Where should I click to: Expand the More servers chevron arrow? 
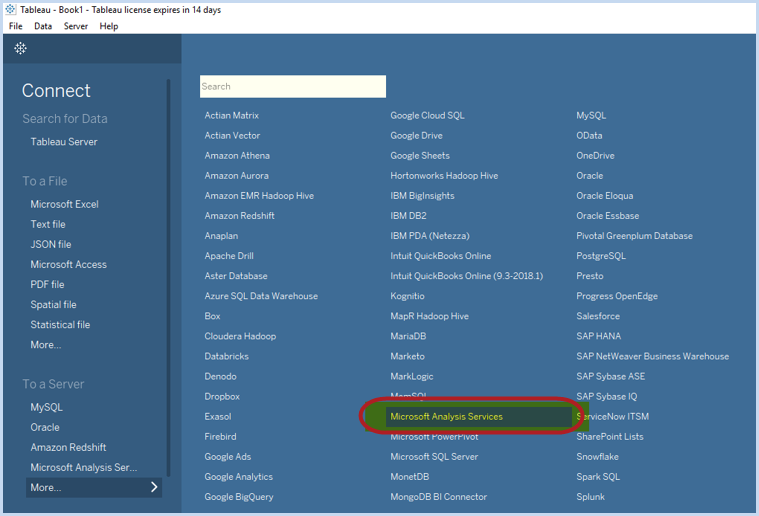[154, 487]
